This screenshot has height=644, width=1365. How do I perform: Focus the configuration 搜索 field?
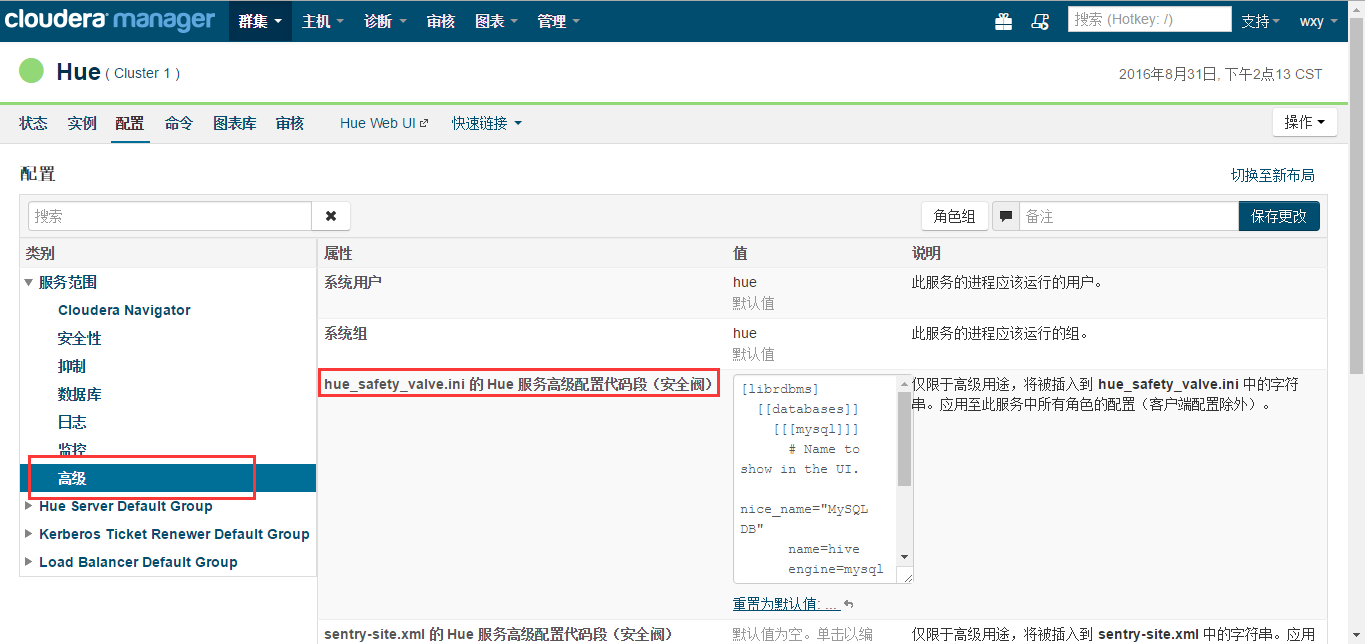[x=170, y=216]
